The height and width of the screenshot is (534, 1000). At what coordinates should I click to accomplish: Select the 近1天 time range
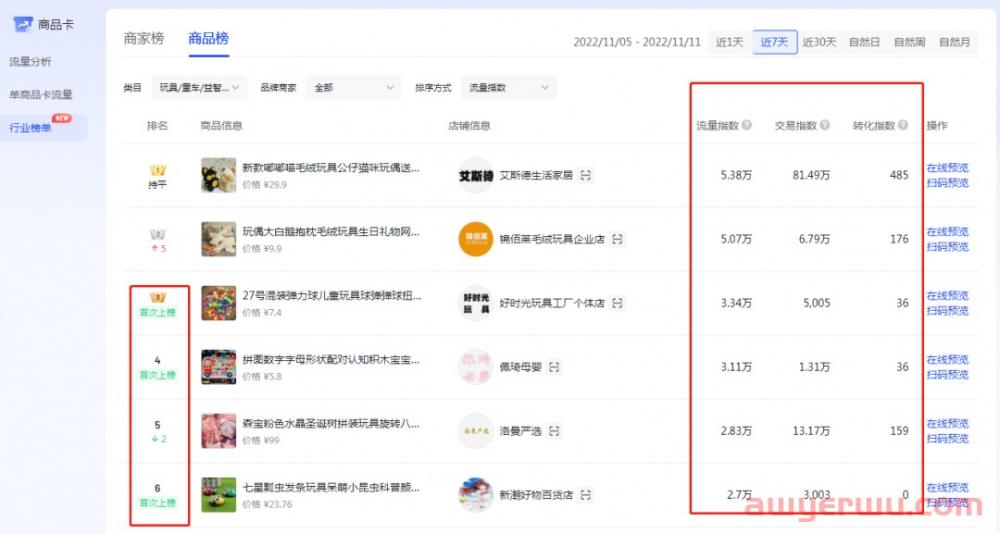click(x=730, y=42)
